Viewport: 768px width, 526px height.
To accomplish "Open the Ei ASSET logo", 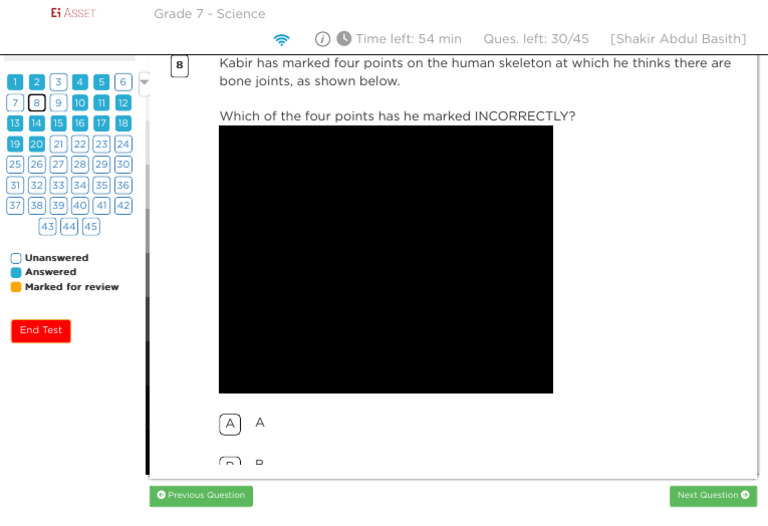I will tap(73, 13).
